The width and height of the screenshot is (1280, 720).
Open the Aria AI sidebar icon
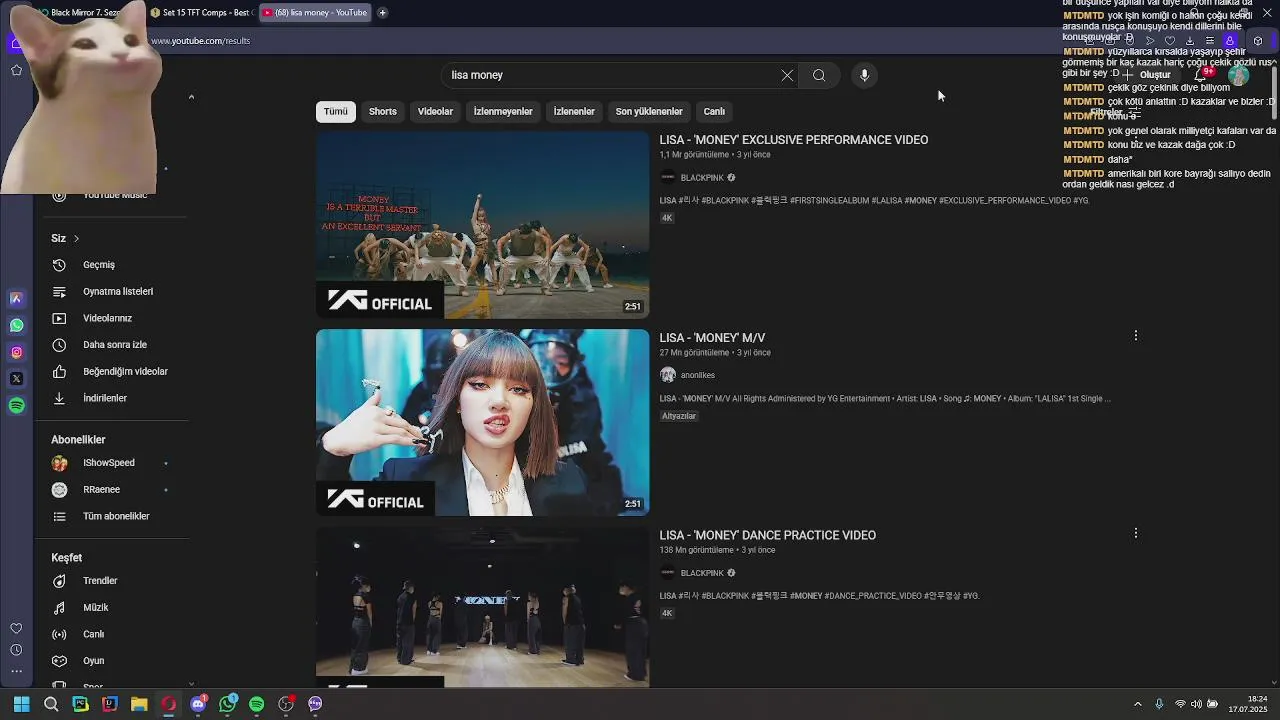click(16, 298)
